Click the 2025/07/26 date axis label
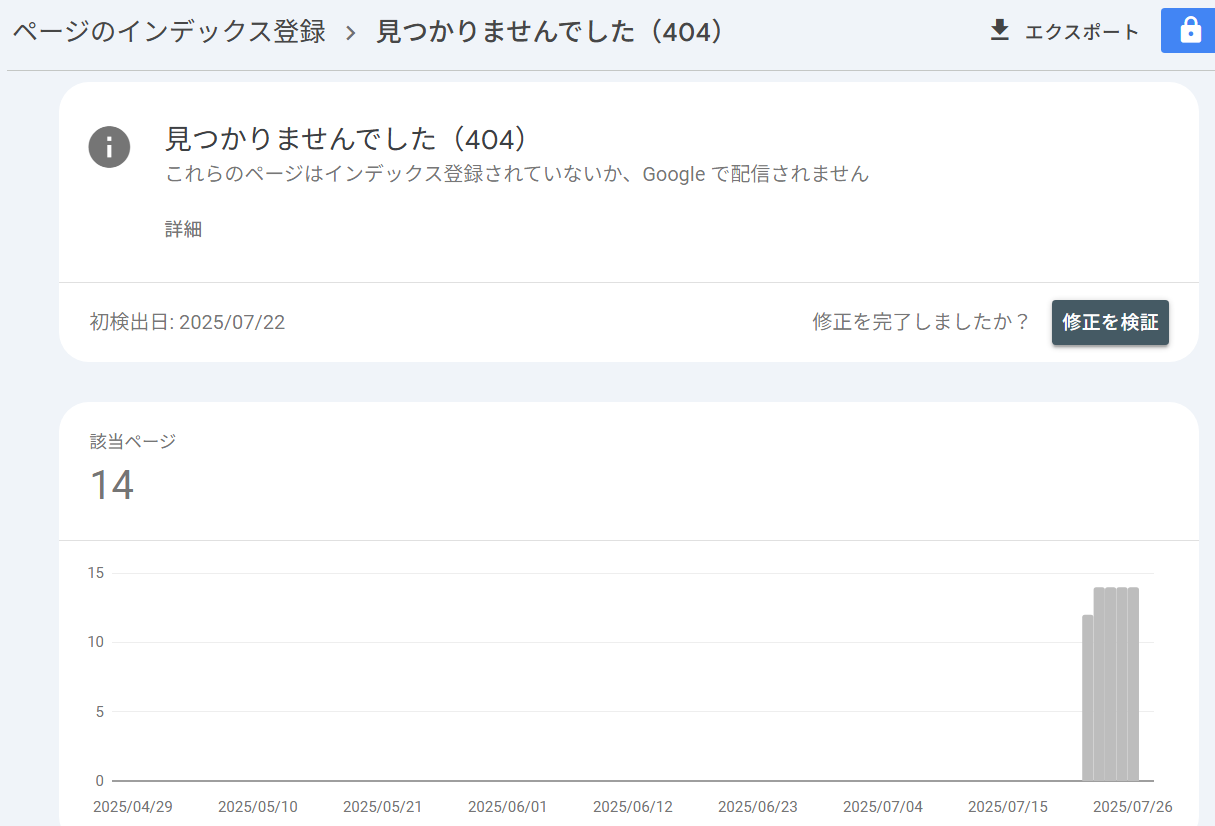 click(1132, 807)
